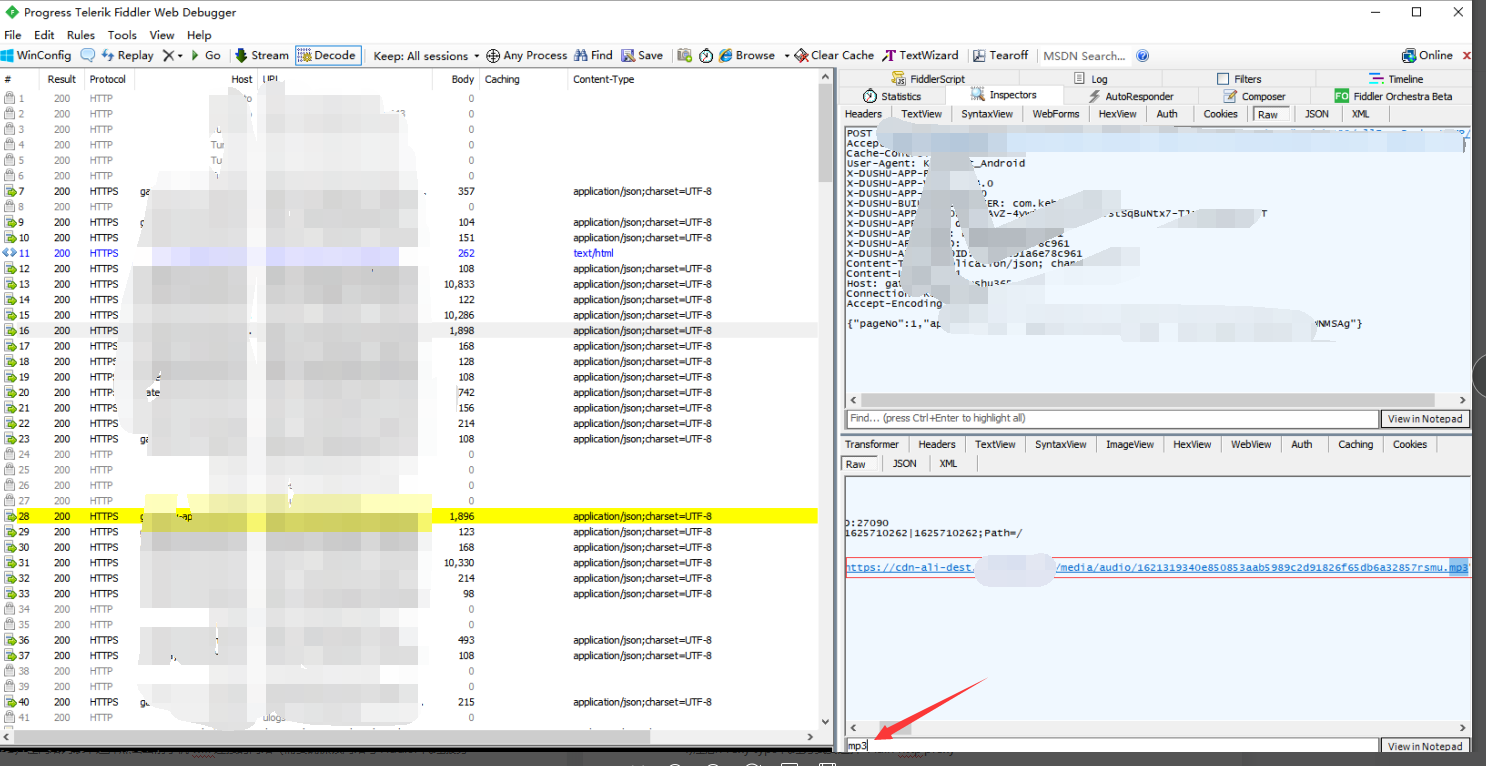Image resolution: width=1486 pixels, height=766 pixels.
Task: Click the blue help question icon
Action: (x=1143, y=56)
